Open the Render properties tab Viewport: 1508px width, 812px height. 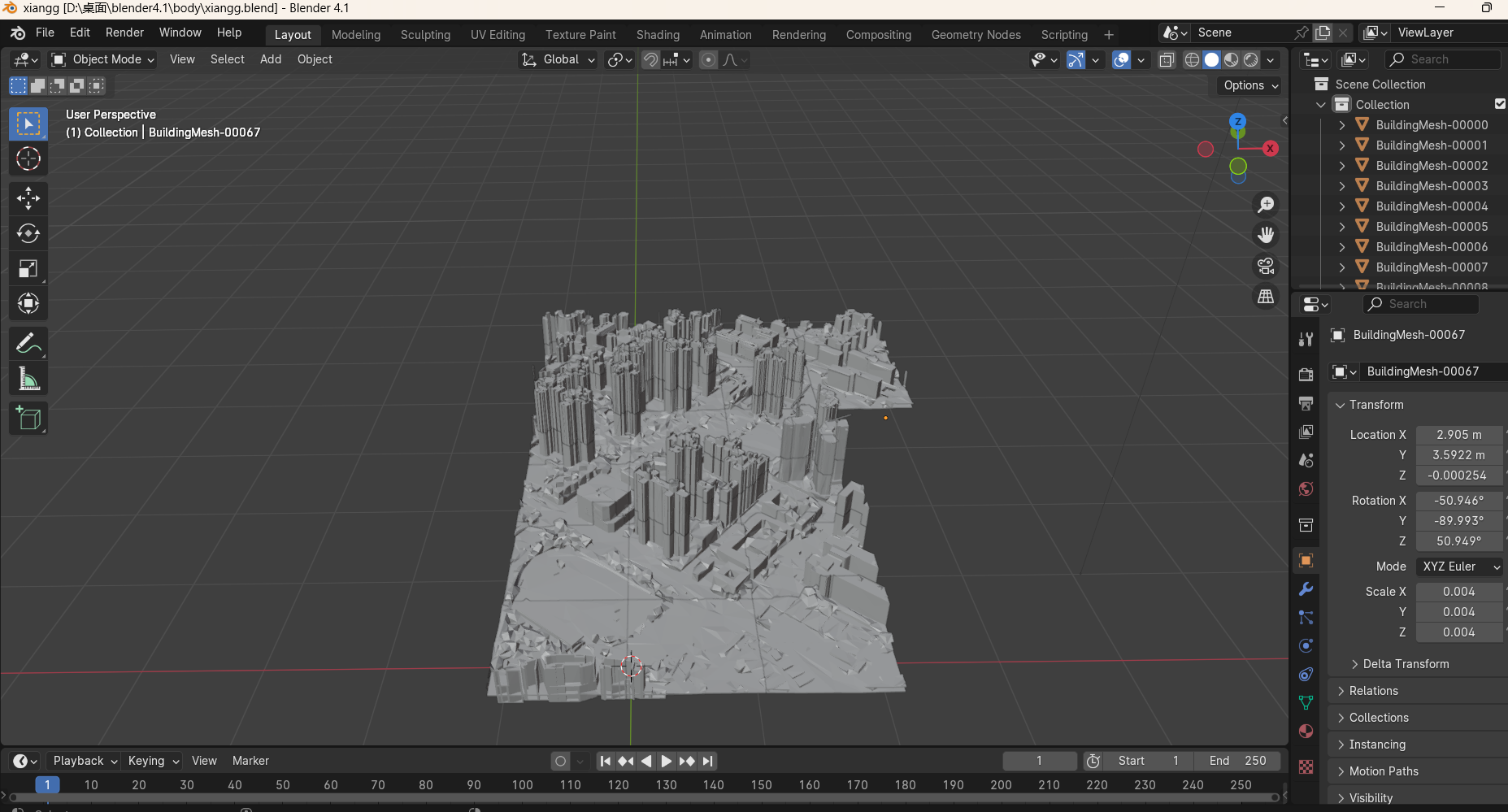click(1306, 375)
